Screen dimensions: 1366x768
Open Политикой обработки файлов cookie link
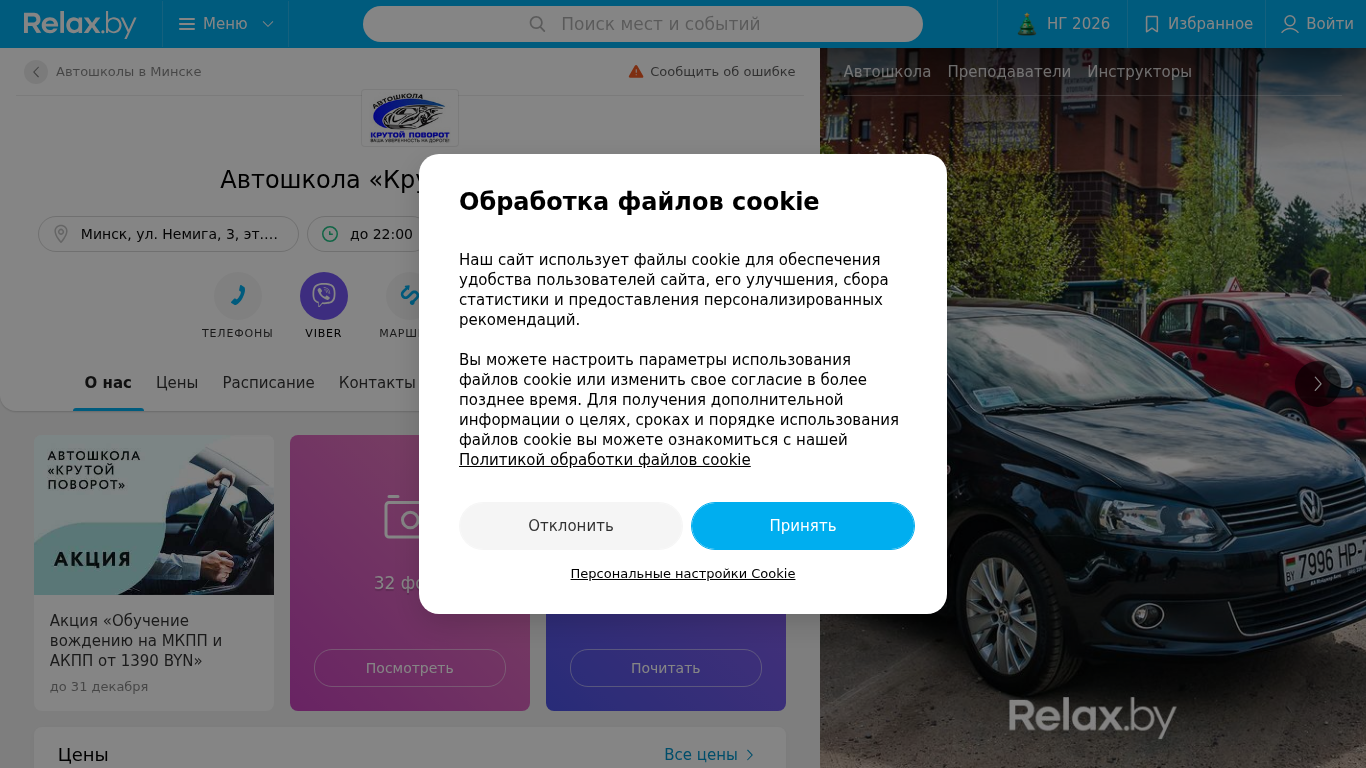(605, 460)
